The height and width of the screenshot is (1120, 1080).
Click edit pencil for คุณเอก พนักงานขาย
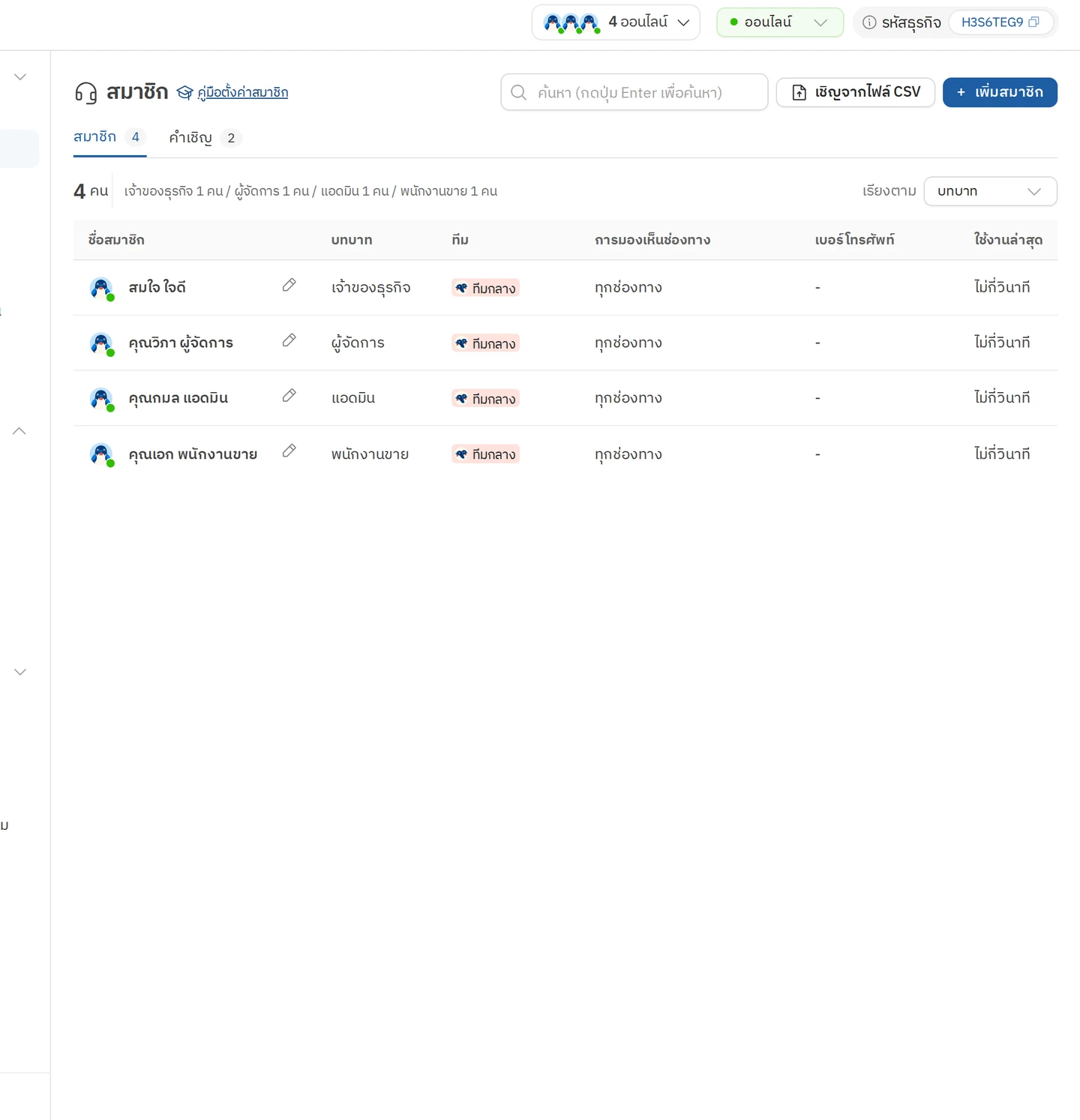[289, 451]
